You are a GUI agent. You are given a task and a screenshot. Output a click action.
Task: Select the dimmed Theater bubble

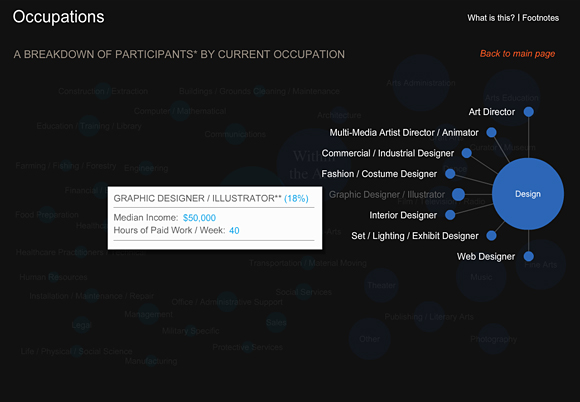[381, 286]
